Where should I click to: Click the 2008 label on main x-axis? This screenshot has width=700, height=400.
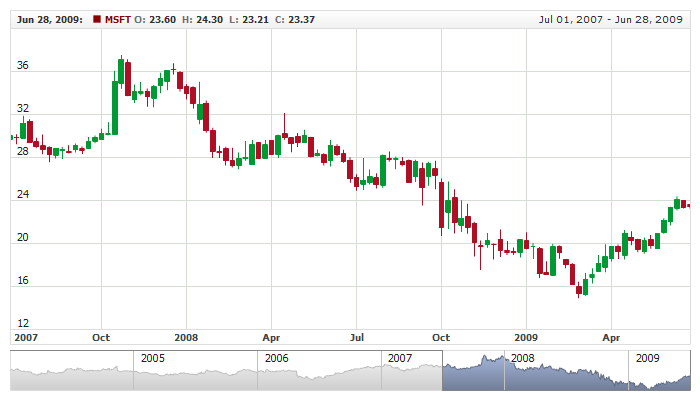click(x=186, y=338)
